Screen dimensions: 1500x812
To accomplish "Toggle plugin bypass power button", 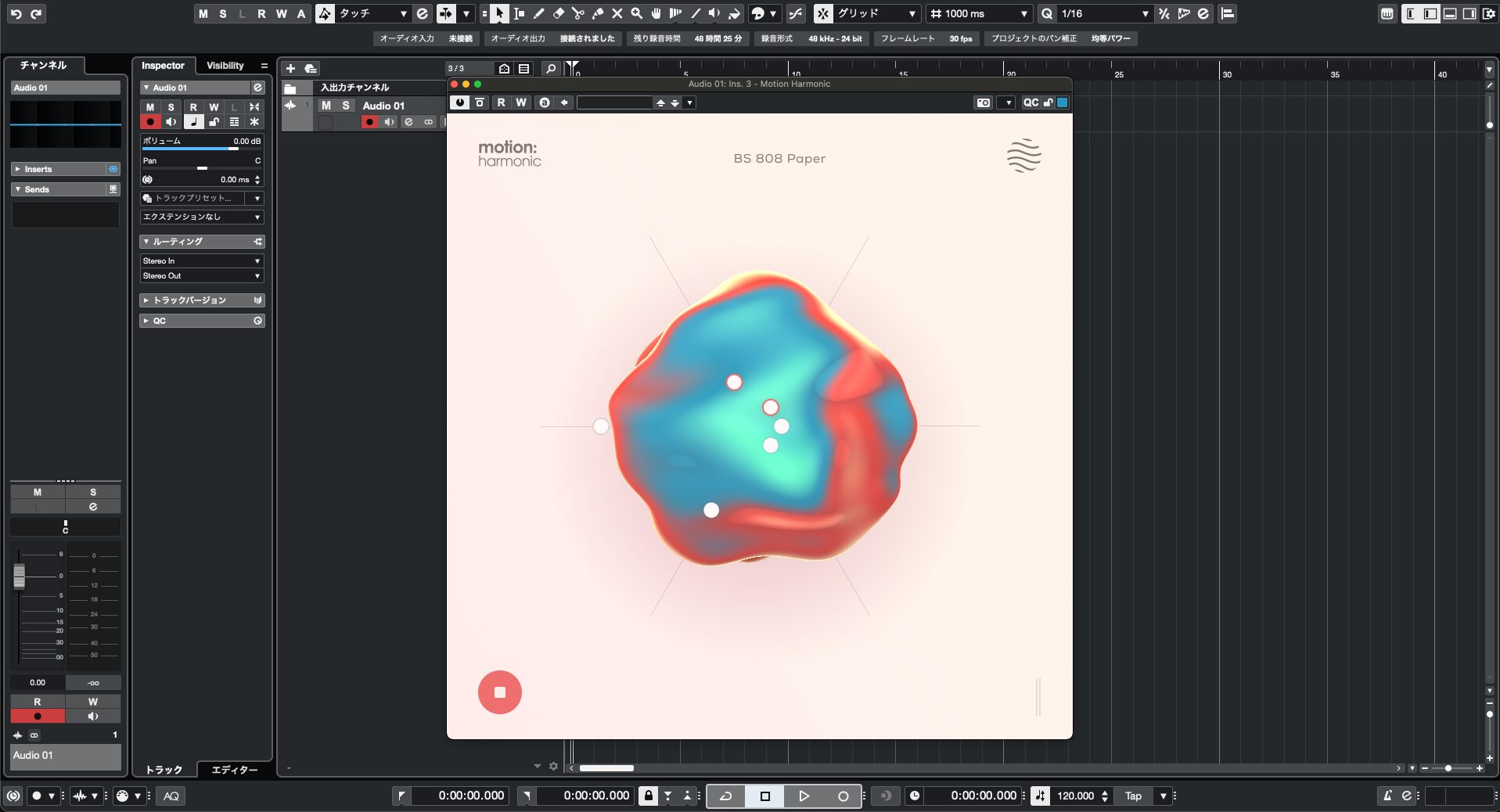I will coord(459,102).
